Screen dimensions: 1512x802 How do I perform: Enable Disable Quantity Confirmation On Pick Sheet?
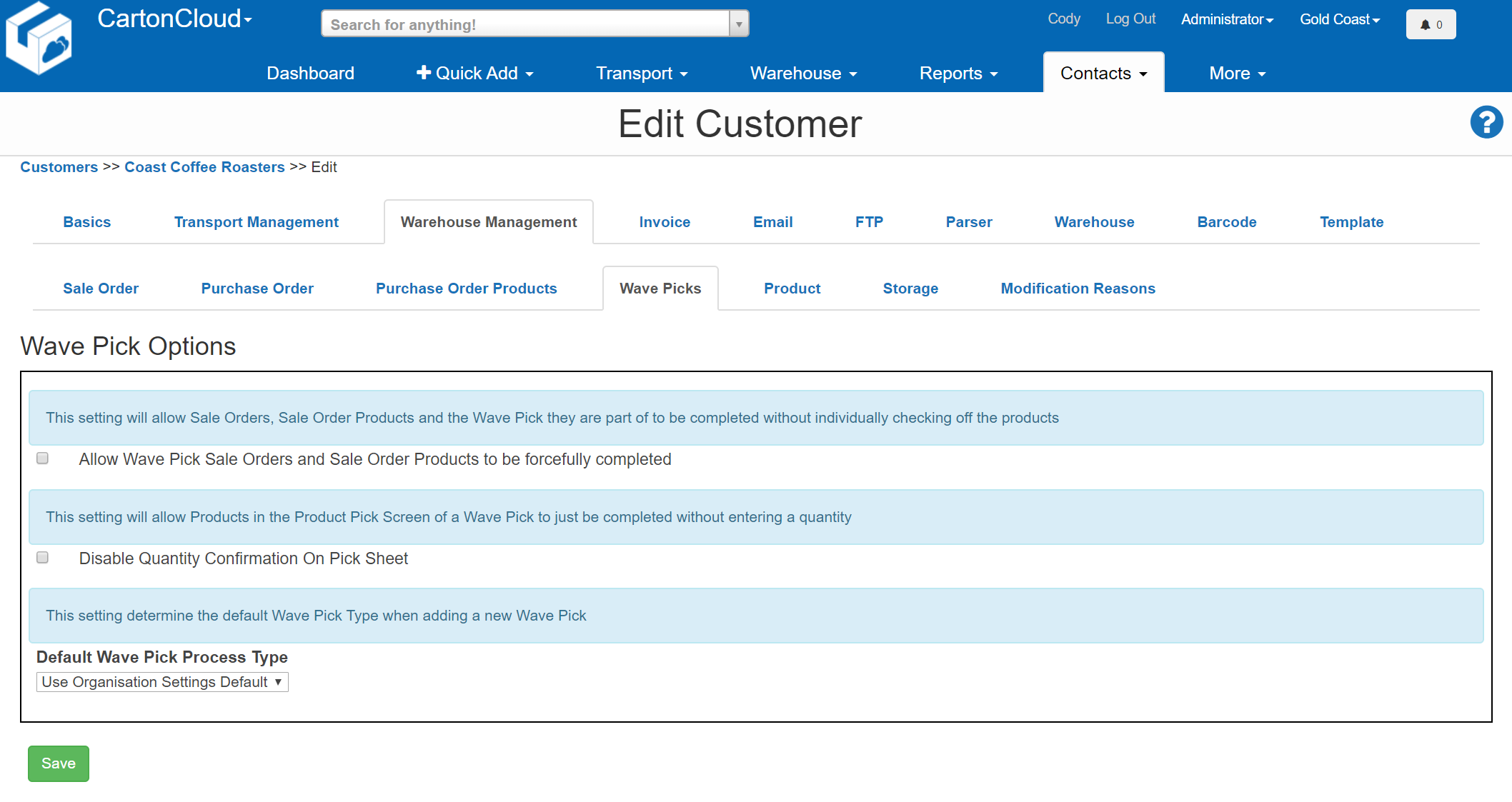[x=42, y=557]
